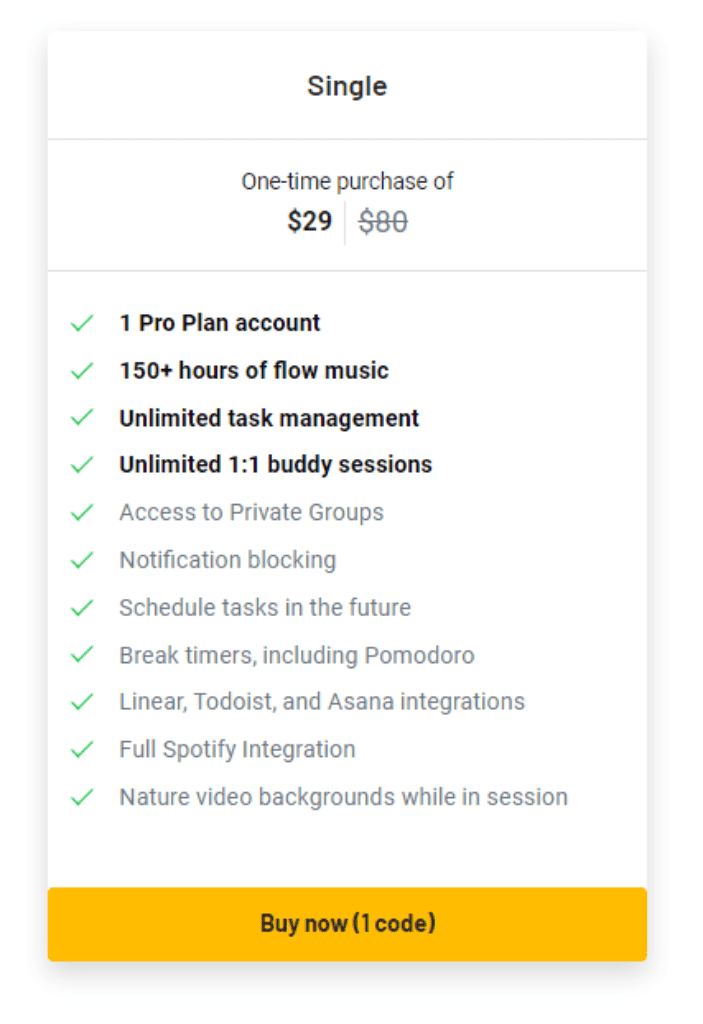Click checkmark next to Break timers, including Pomodoro
Image resolution: width=703 pixels, height=1024 pixels.
pyautogui.click(x=82, y=655)
